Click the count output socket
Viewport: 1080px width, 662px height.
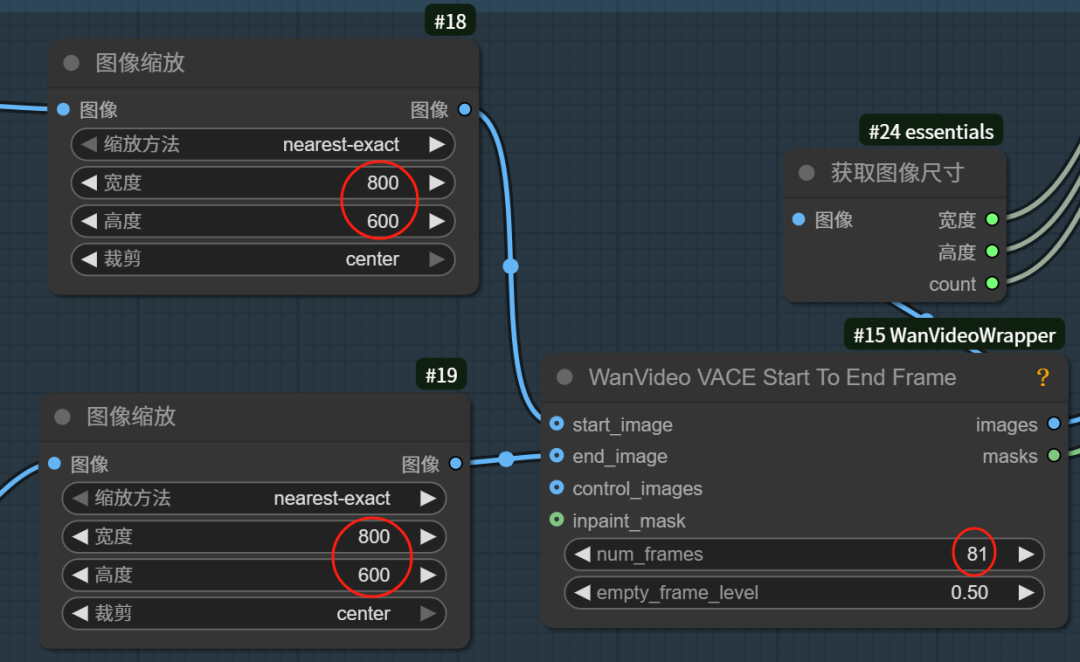click(991, 284)
